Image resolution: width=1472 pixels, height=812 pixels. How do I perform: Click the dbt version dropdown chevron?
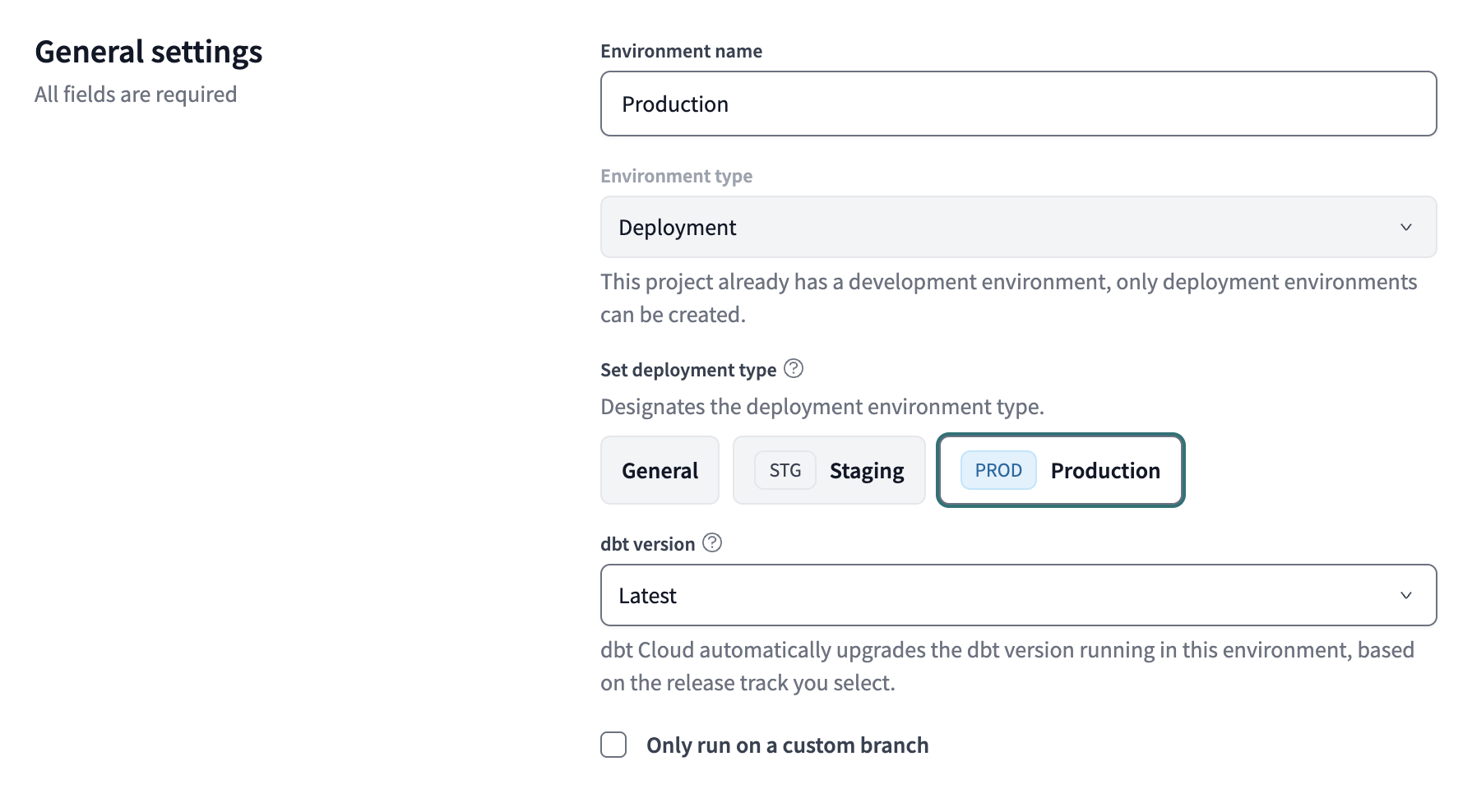1408,595
